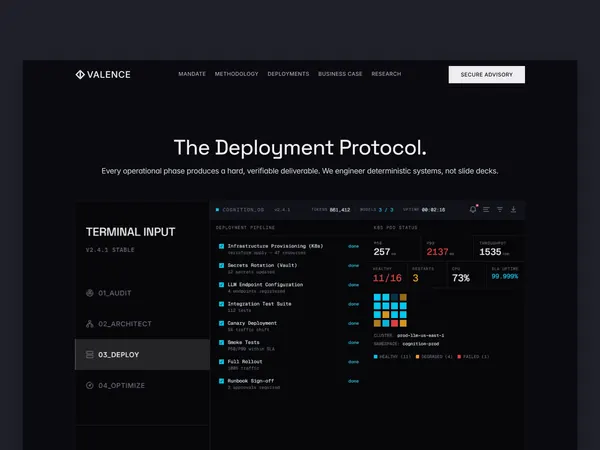Click the VALENCE wordmark
The width and height of the screenshot is (600, 450).
[109, 75]
